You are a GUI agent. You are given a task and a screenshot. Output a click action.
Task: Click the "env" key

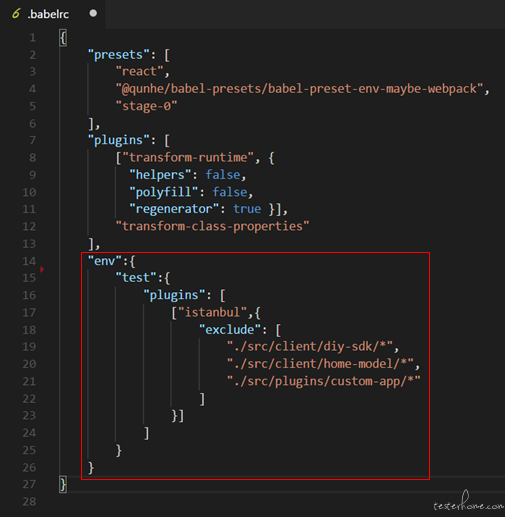105,261
